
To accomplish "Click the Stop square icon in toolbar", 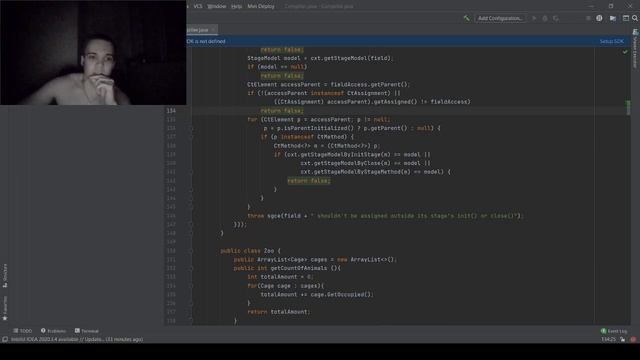I will pyautogui.click(x=588, y=18).
